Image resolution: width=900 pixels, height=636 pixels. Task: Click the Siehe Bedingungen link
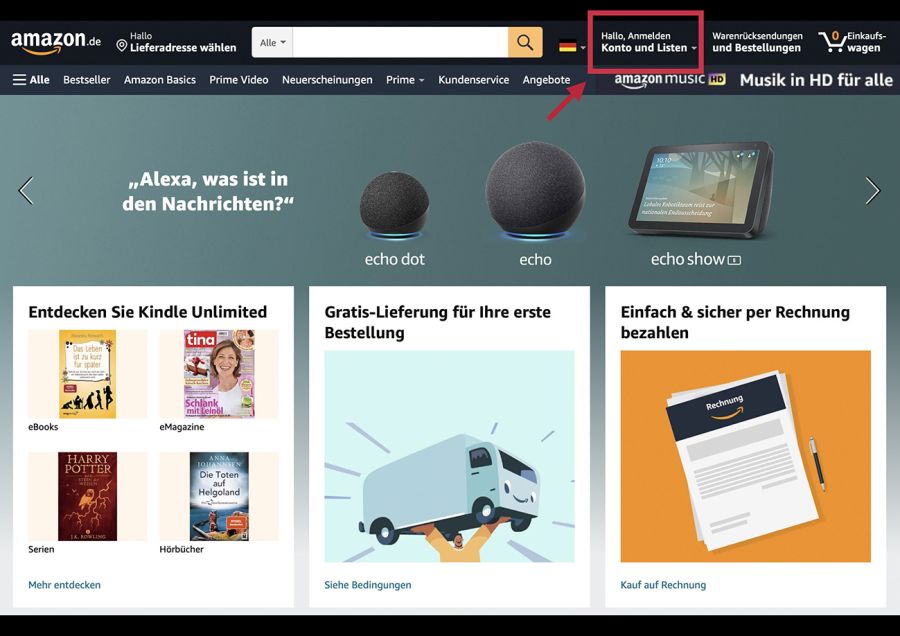tap(368, 585)
